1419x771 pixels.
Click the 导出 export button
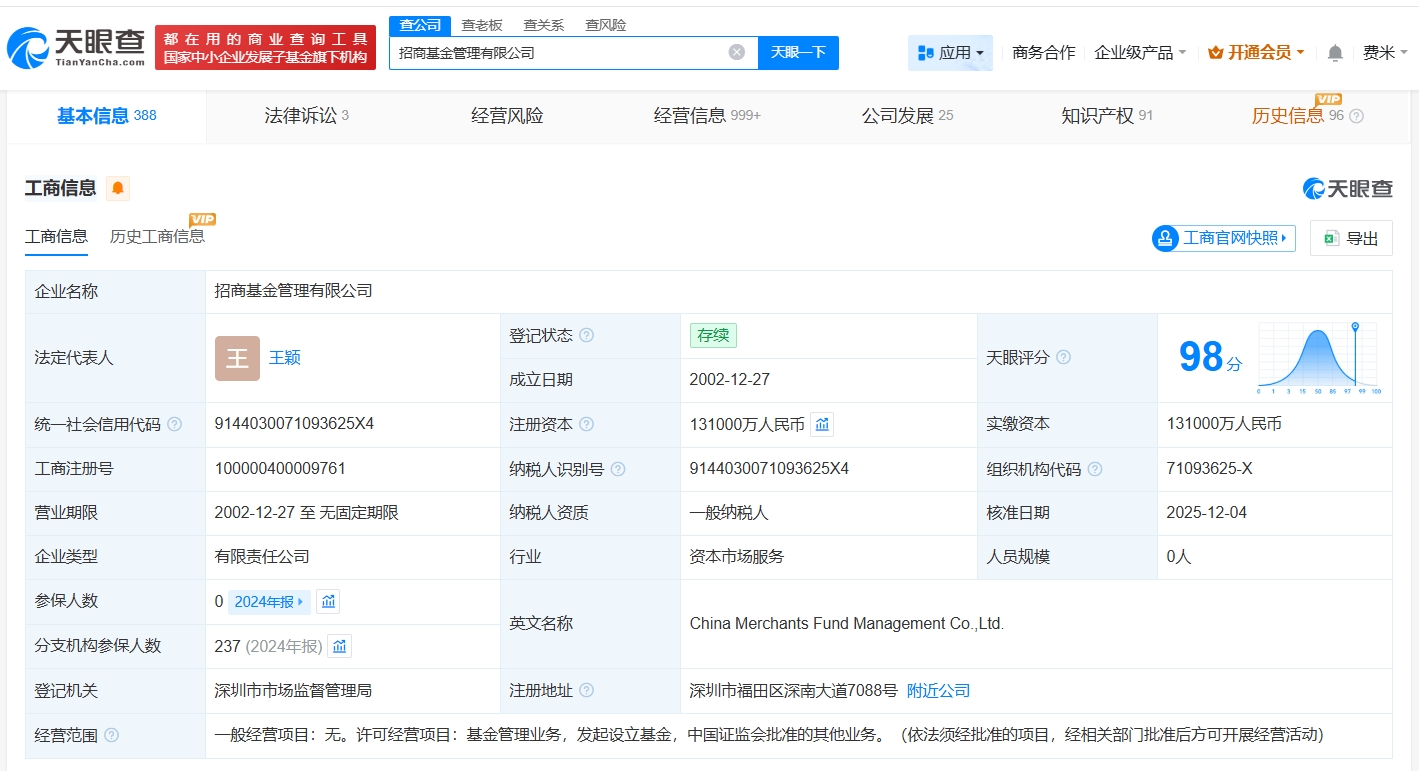click(1351, 238)
